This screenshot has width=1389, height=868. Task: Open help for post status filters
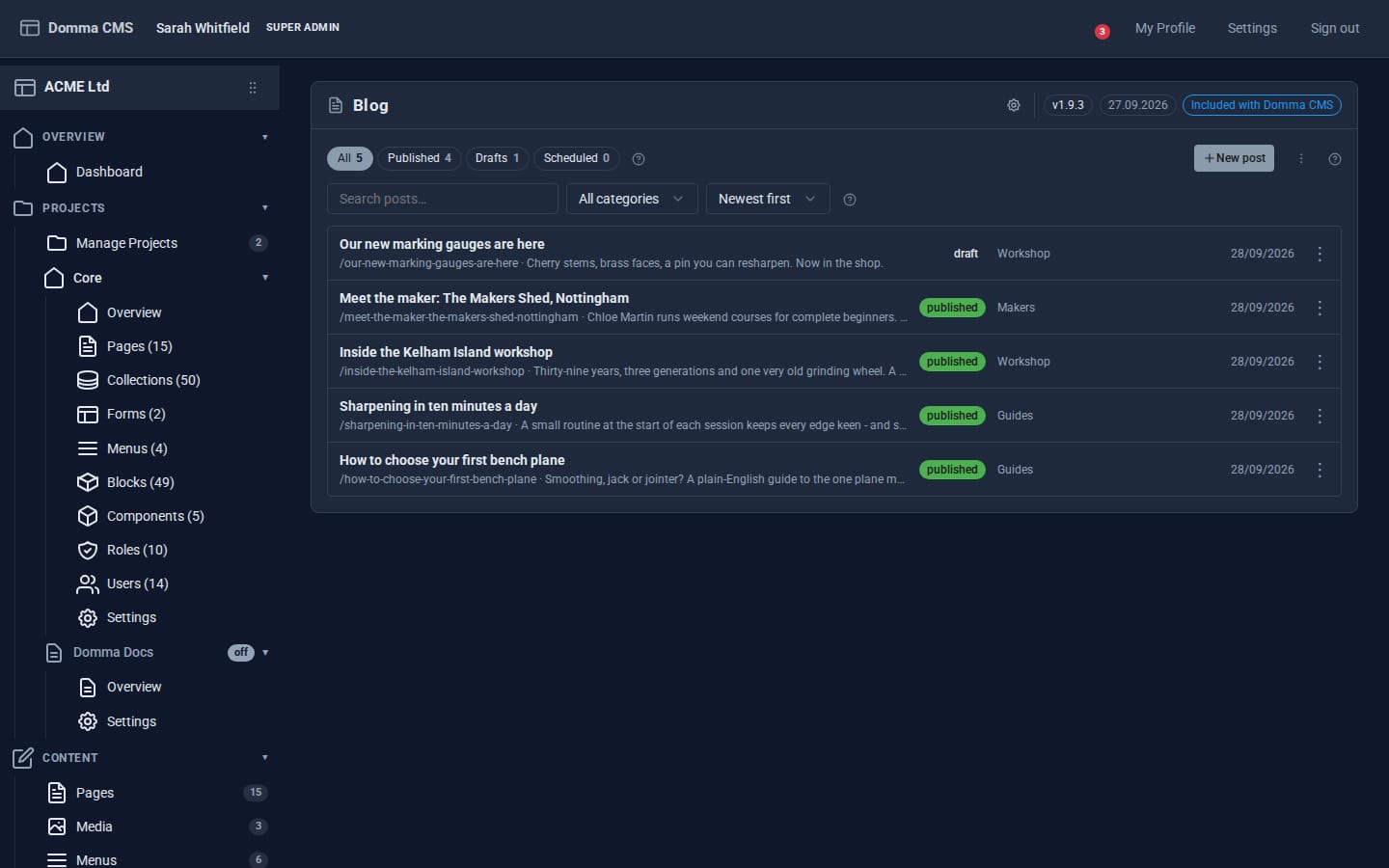coord(639,159)
